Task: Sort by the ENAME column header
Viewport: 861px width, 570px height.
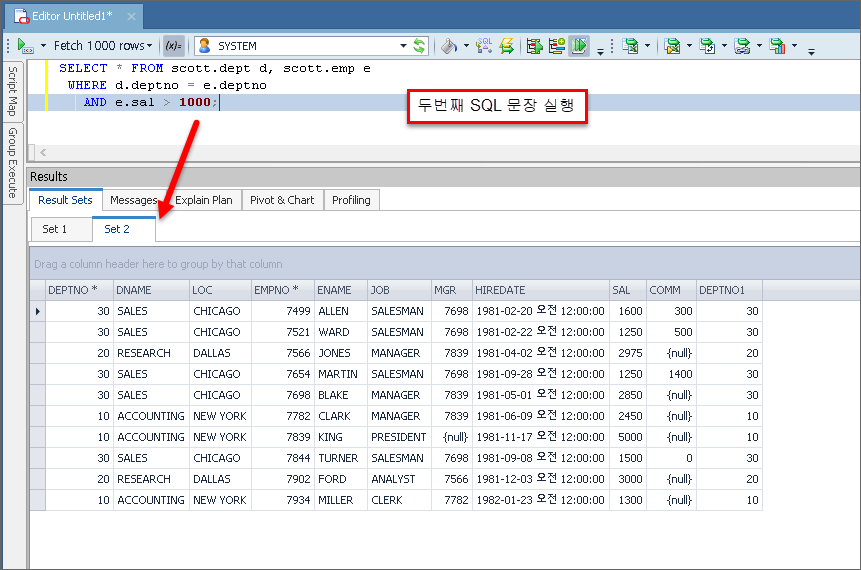Action: (340, 290)
